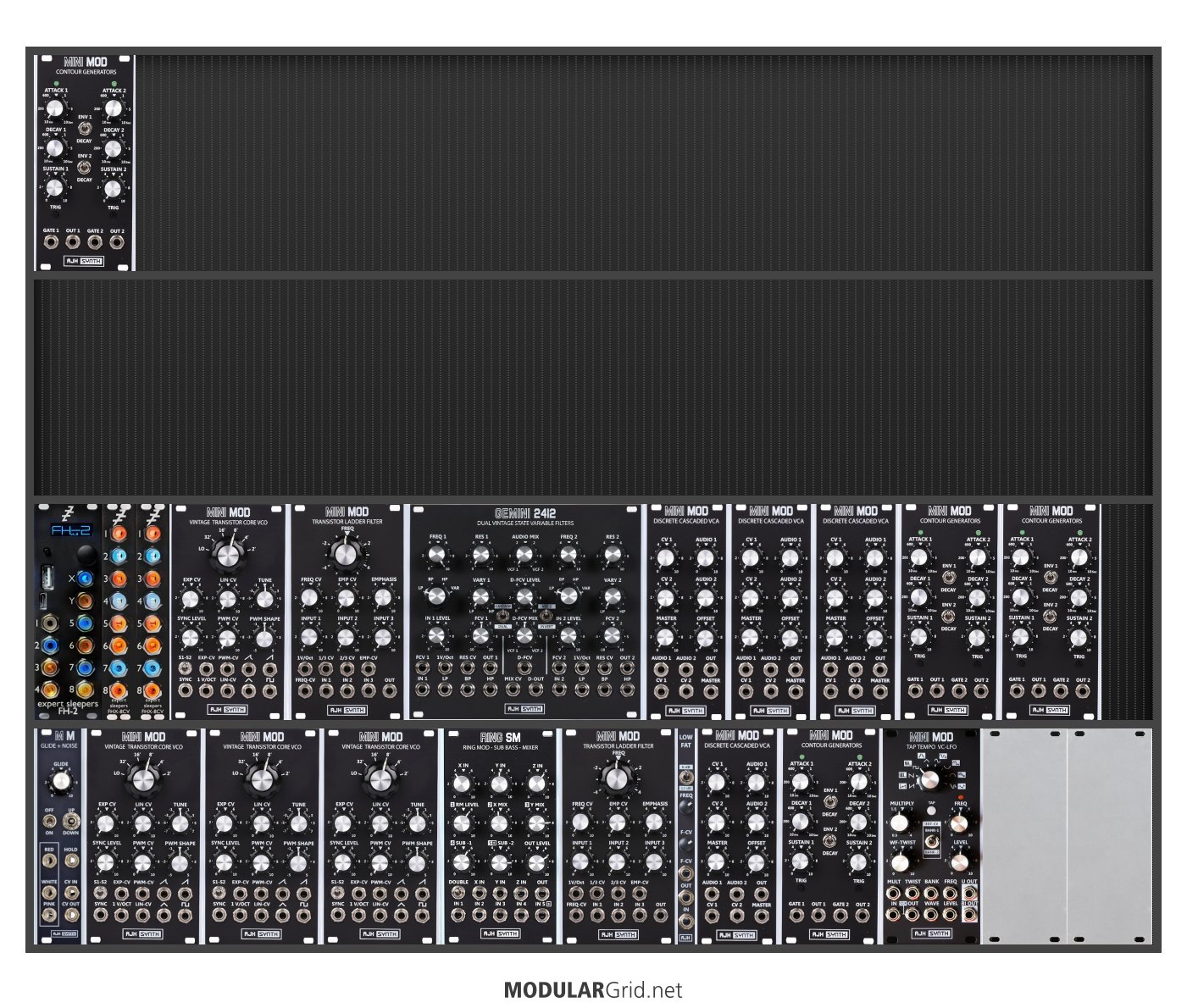This screenshot has width=1187, height=1008.
Task: Click jack 8 on the FH-2 module
Action: 85,690
